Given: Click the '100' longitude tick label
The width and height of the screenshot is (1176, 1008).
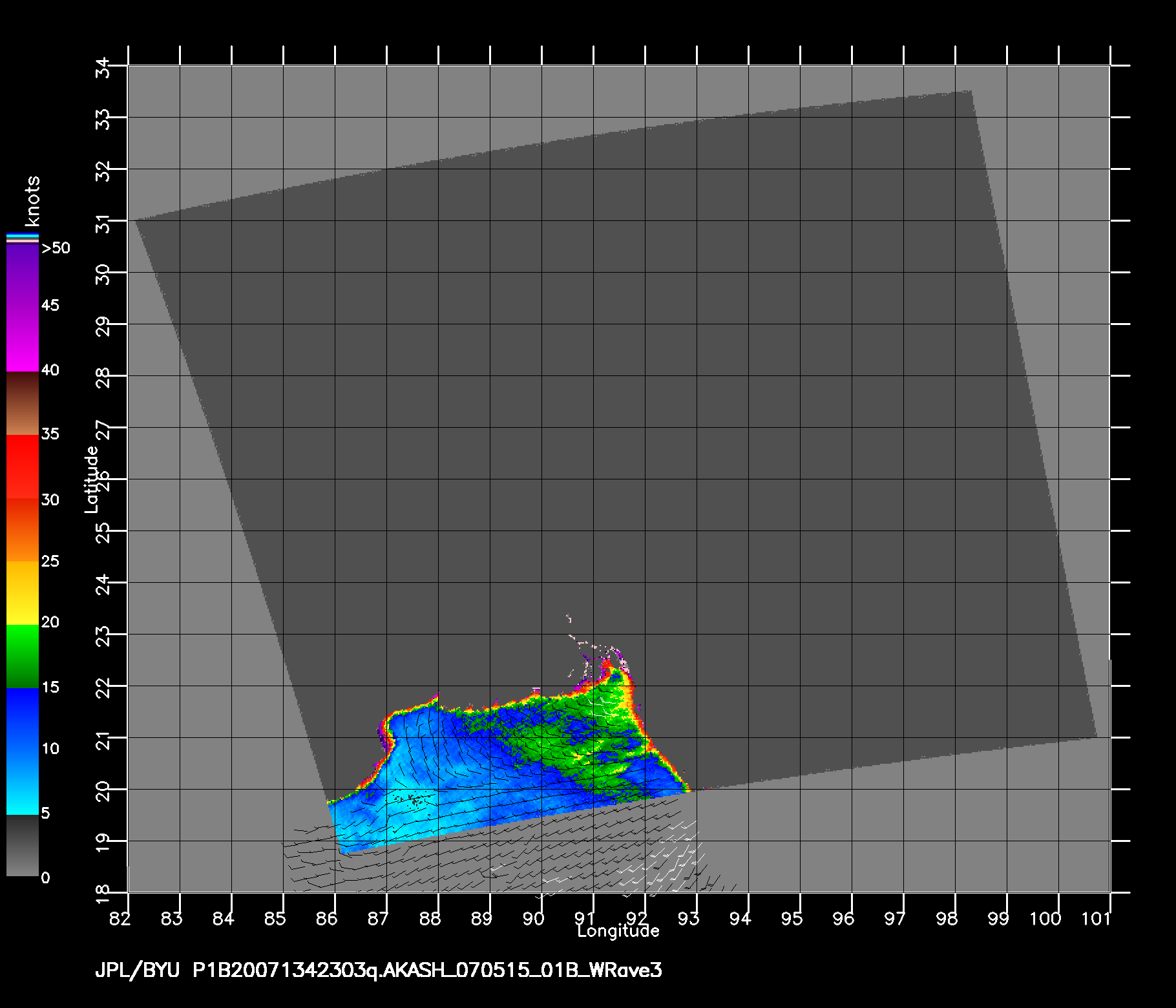Looking at the screenshot, I should click(x=1045, y=918).
